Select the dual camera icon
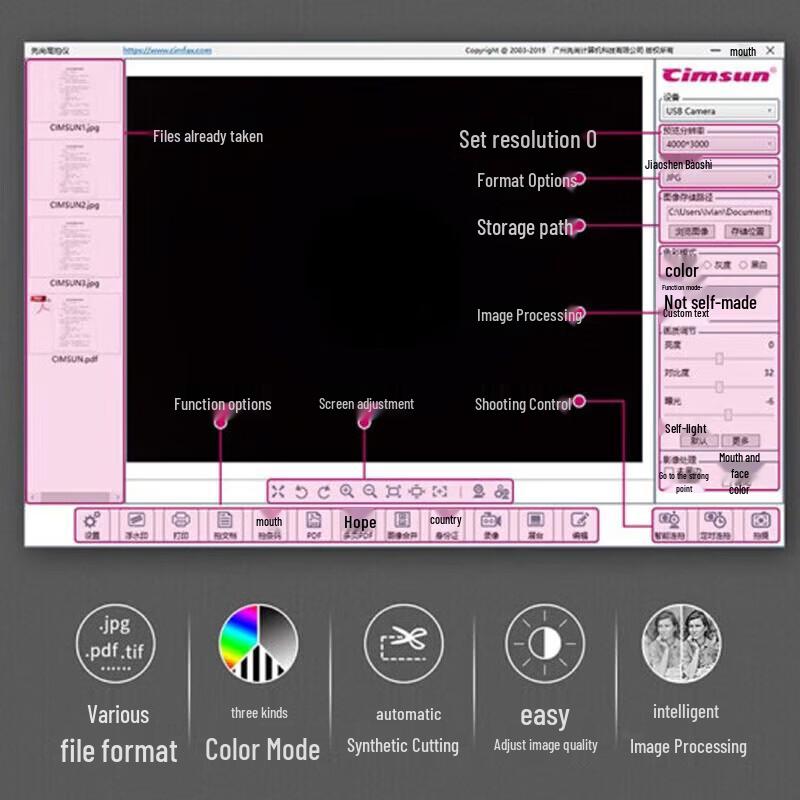800x800 pixels. coord(502,491)
